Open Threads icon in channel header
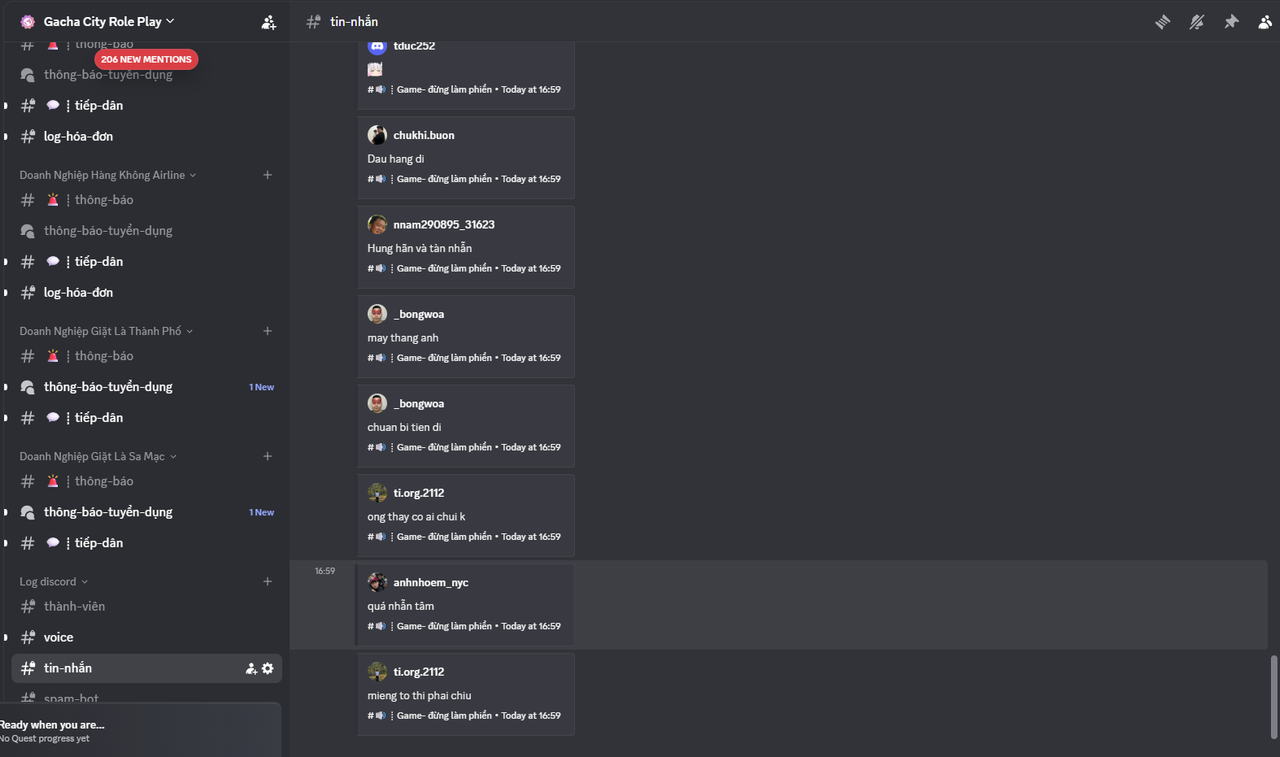1280x757 pixels. [x=1162, y=21]
